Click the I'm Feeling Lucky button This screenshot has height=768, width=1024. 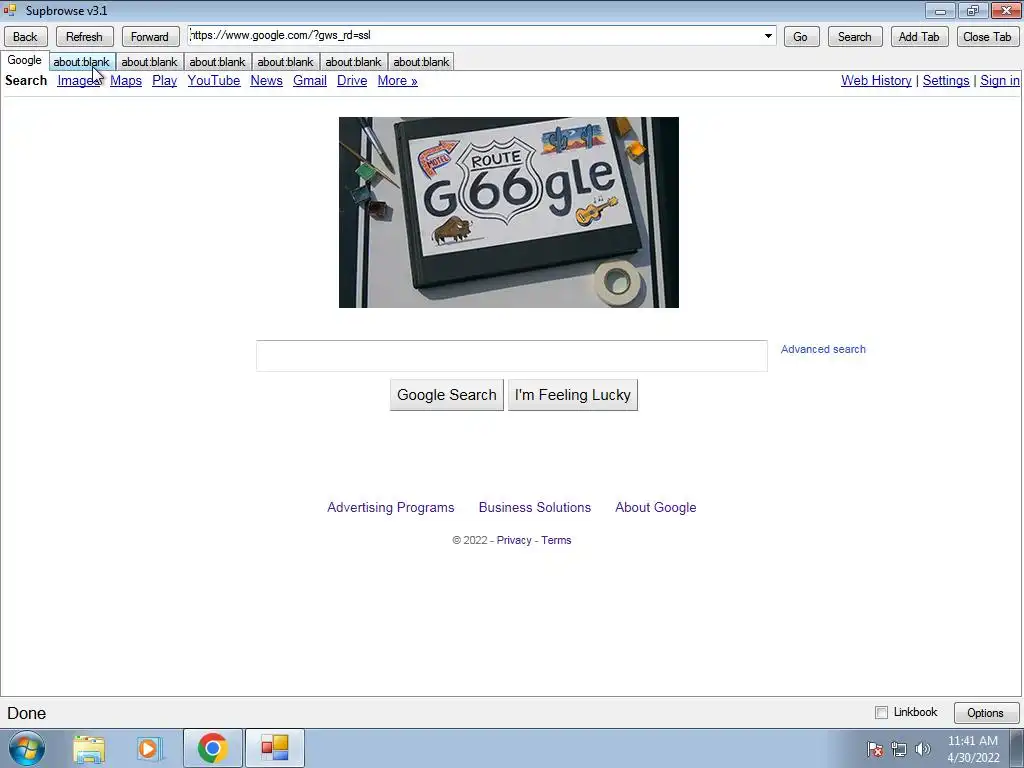point(573,395)
